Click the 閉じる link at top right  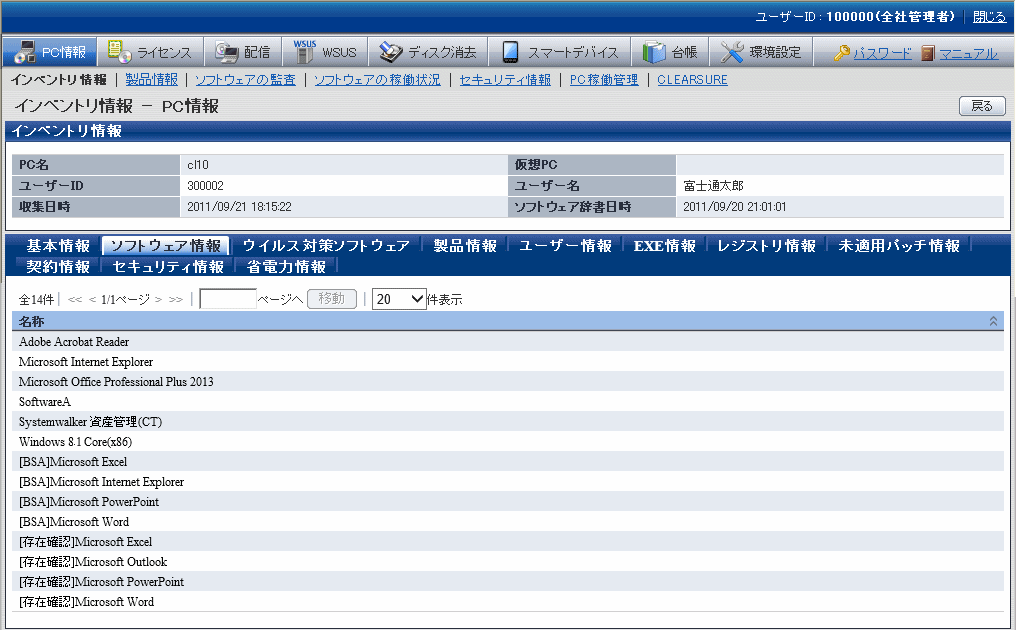tap(989, 17)
